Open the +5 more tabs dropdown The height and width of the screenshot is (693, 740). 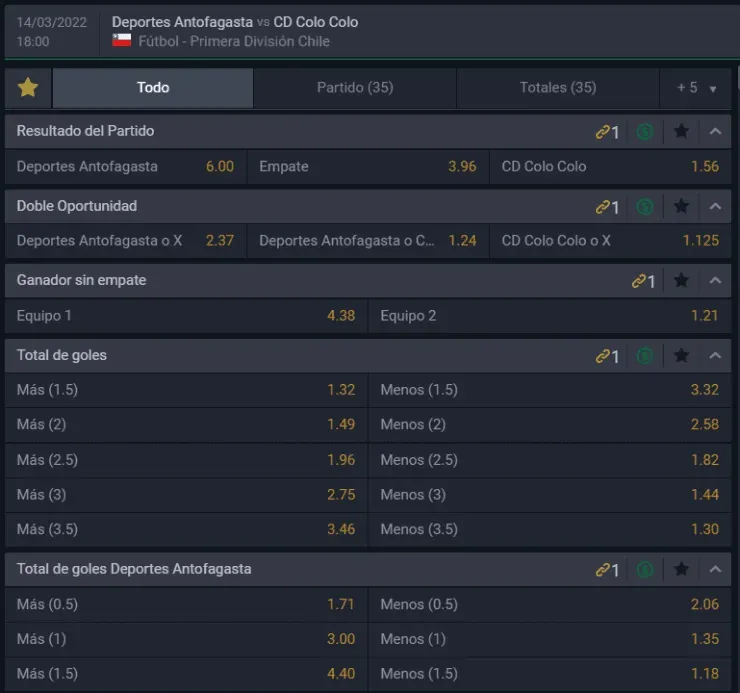tap(696, 88)
